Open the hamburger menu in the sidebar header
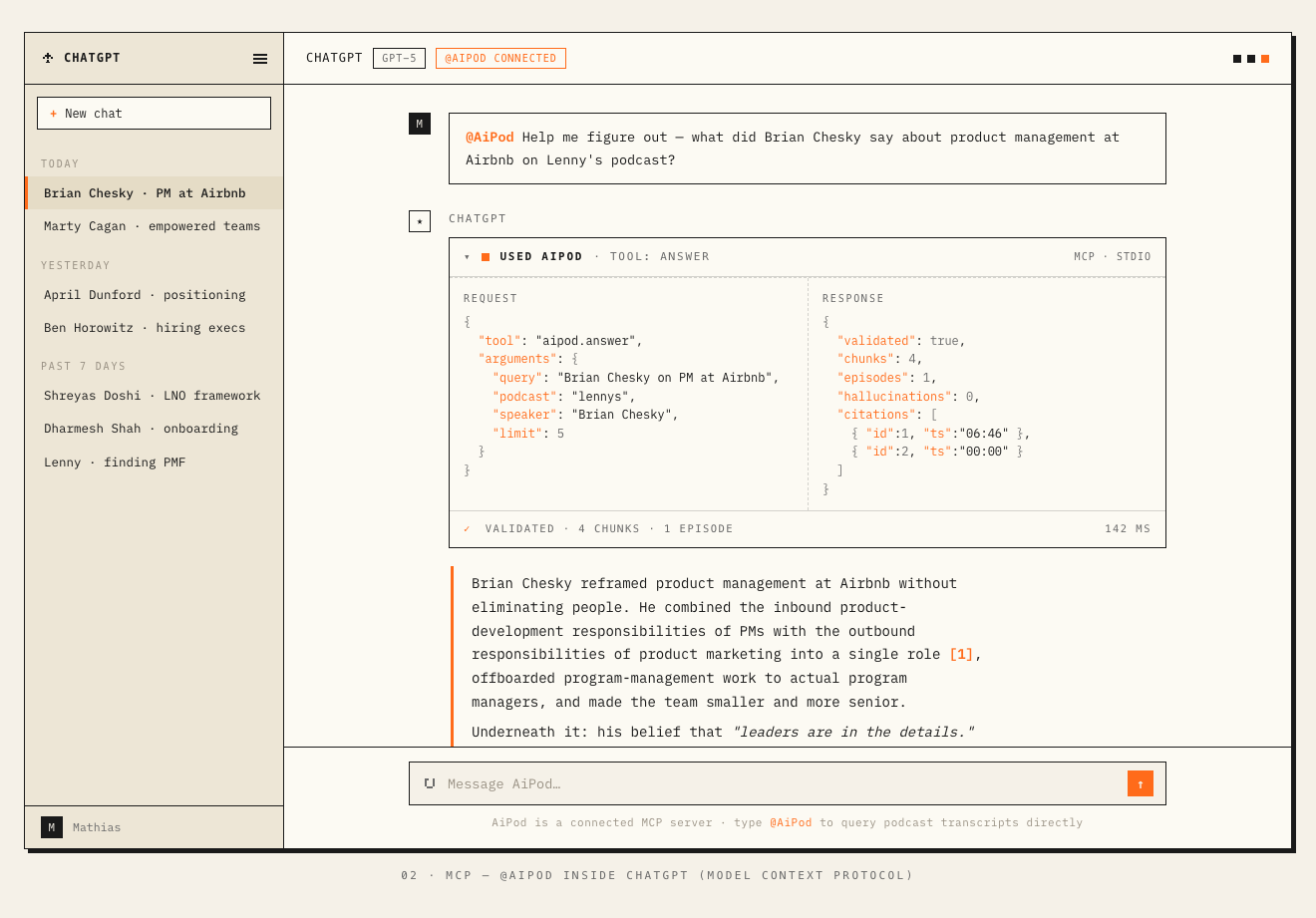1316x918 pixels. (x=260, y=59)
